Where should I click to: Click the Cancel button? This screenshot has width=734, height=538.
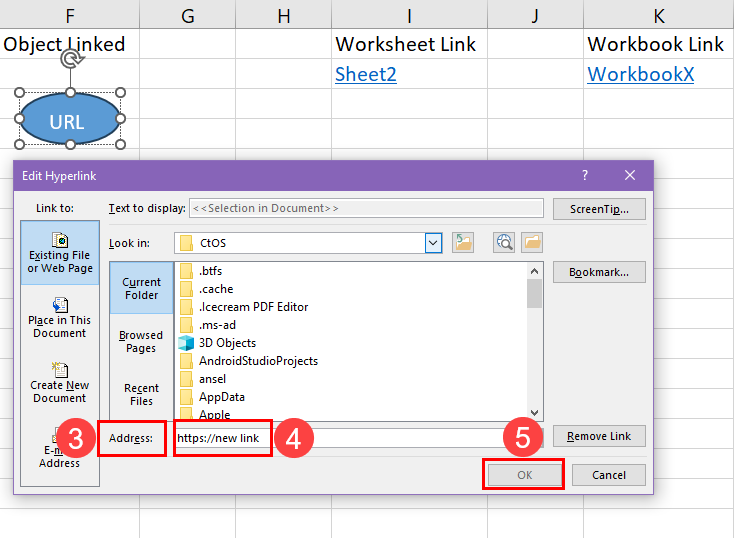(609, 475)
